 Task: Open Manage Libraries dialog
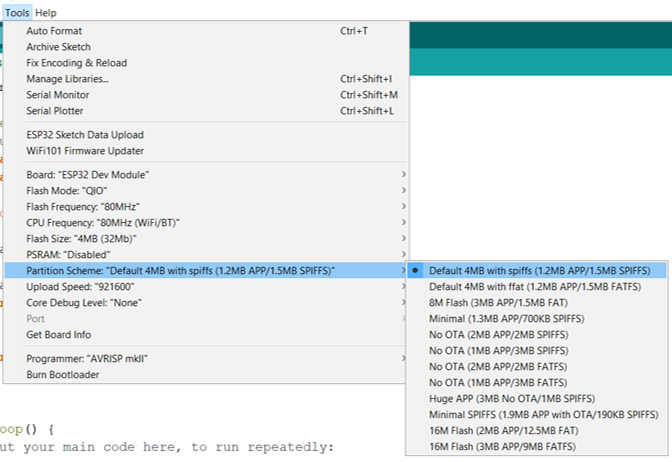pyautogui.click(x=205, y=79)
